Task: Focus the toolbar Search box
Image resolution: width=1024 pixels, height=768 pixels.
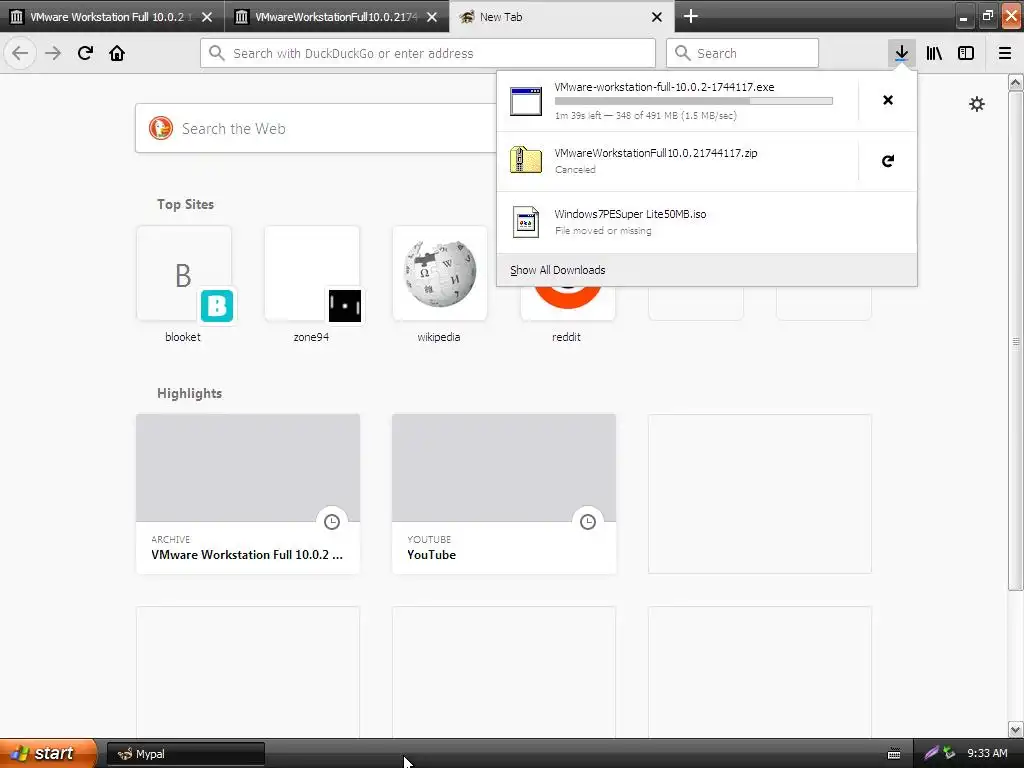Action: tap(742, 53)
